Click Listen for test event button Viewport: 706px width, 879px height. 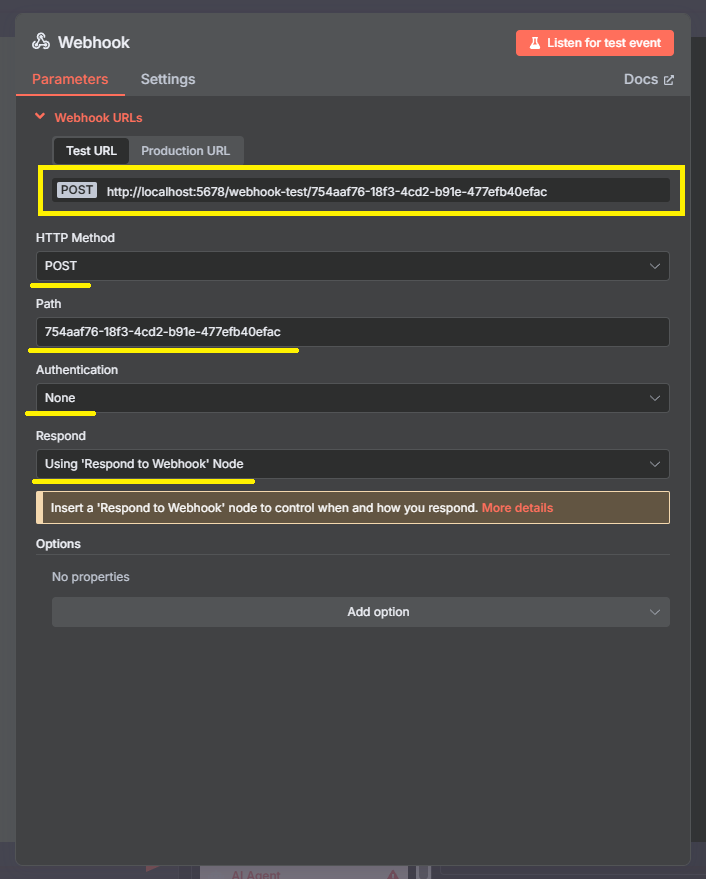click(594, 43)
